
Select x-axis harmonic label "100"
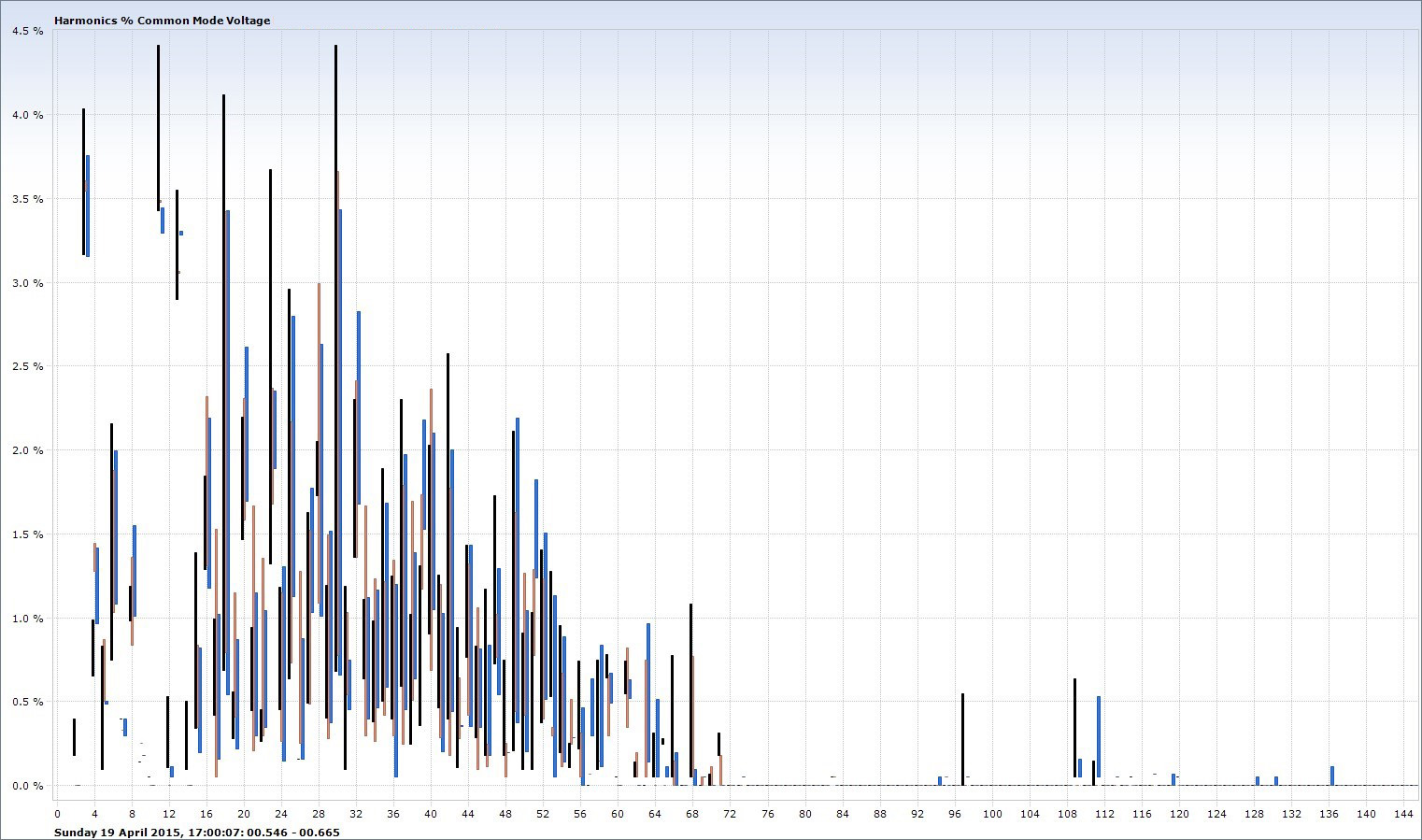click(x=992, y=814)
